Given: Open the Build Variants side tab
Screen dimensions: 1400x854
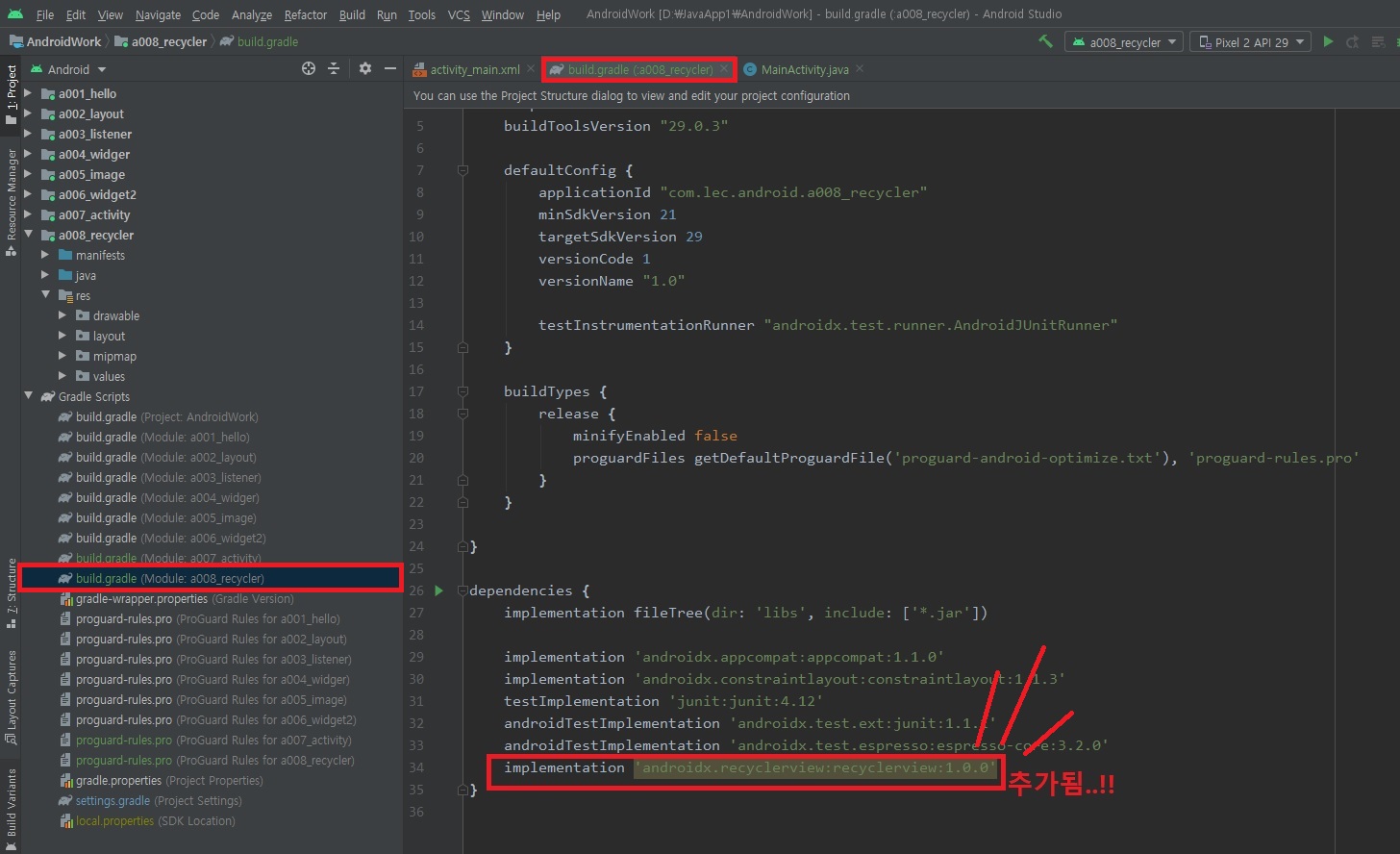Looking at the screenshot, I should 11,809.
